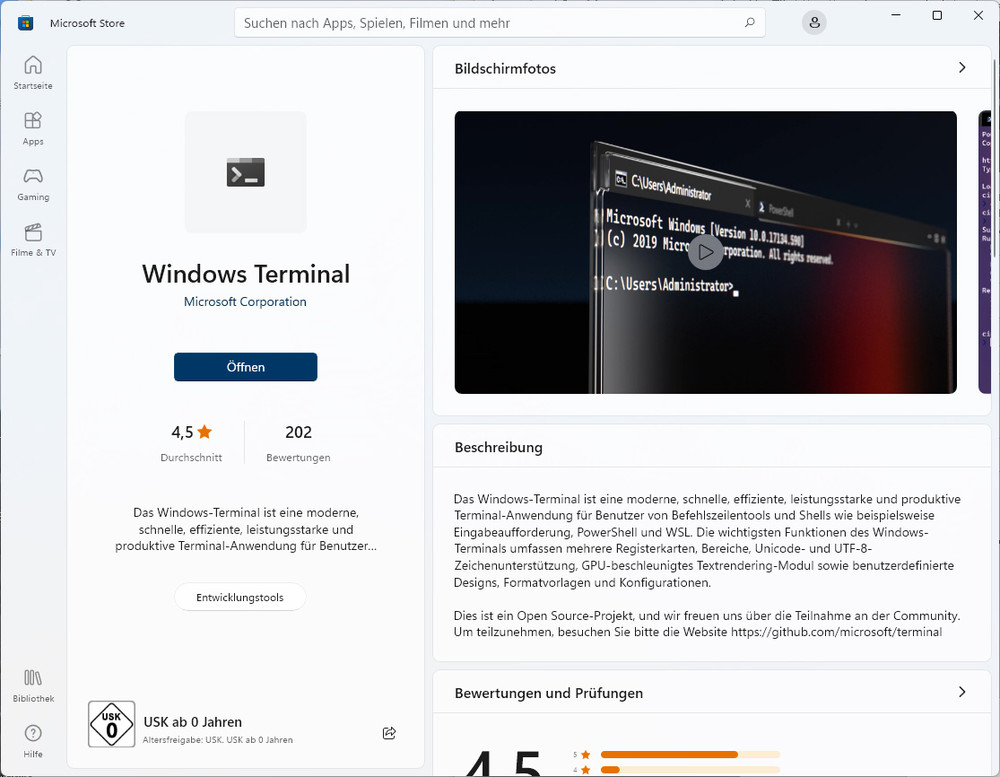Click the github.com/microsoft/terminal URL text
The width and height of the screenshot is (1000, 777).
click(836, 632)
